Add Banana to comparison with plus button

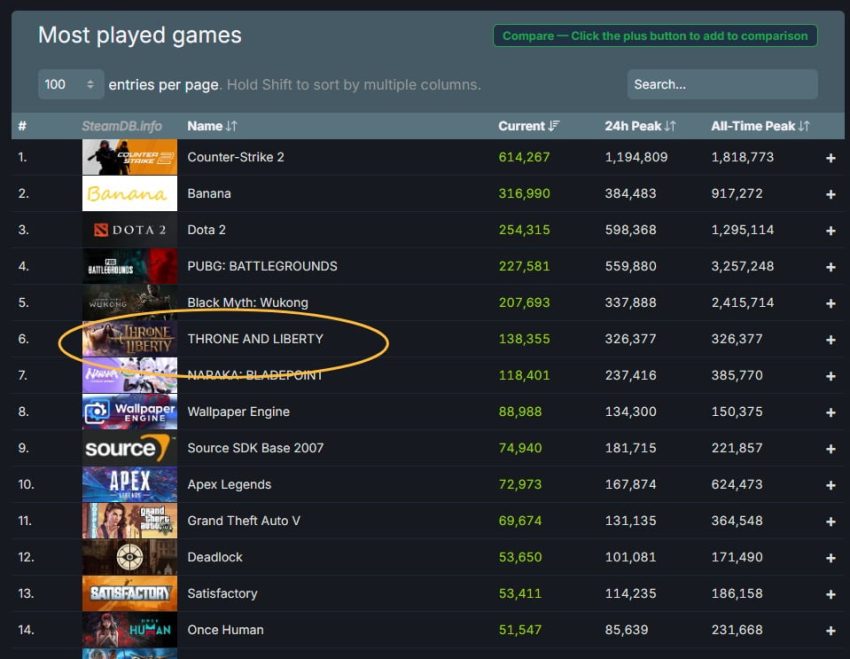pos(830,194)
